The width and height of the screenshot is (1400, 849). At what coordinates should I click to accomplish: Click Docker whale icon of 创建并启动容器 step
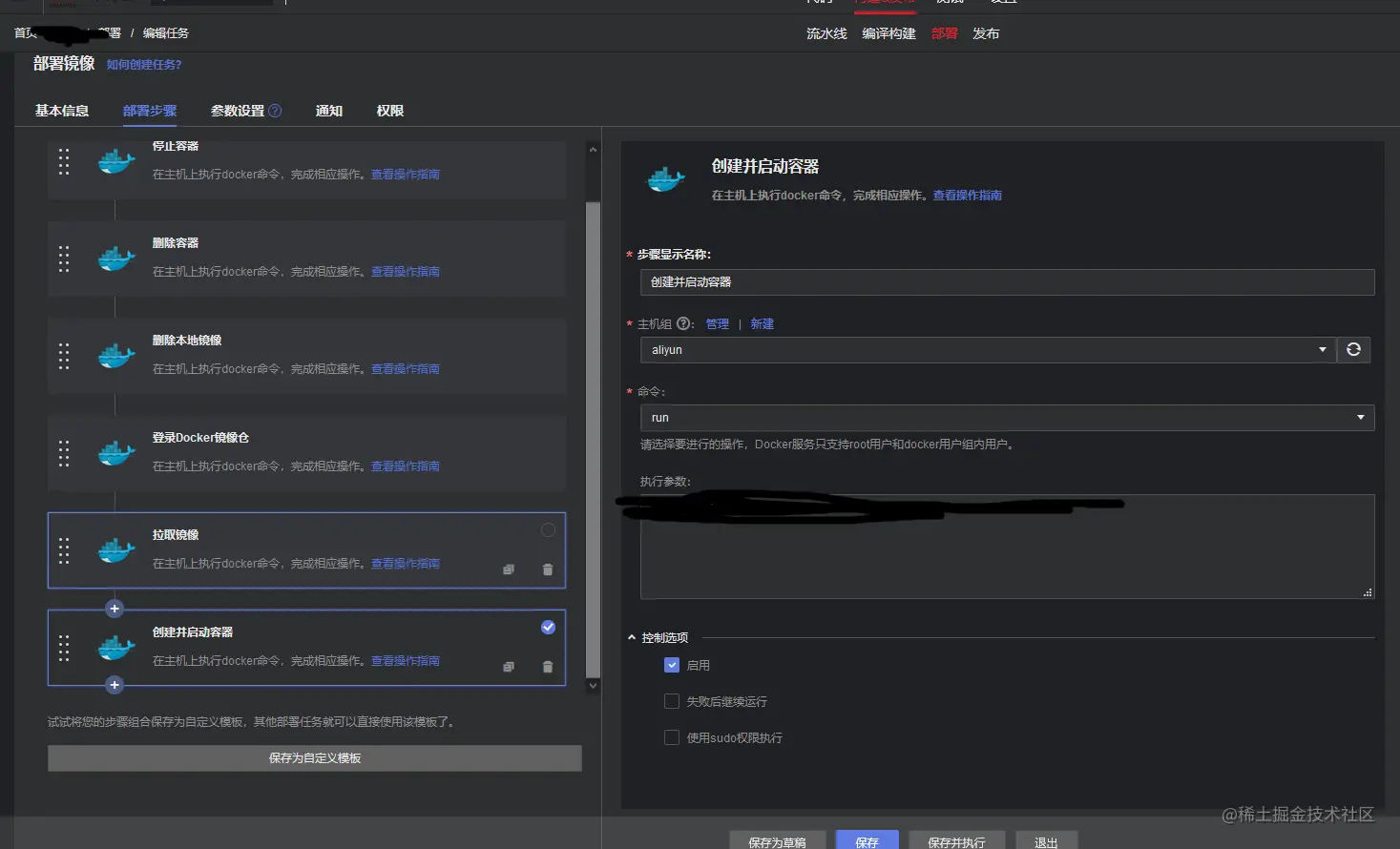point(116,648)
